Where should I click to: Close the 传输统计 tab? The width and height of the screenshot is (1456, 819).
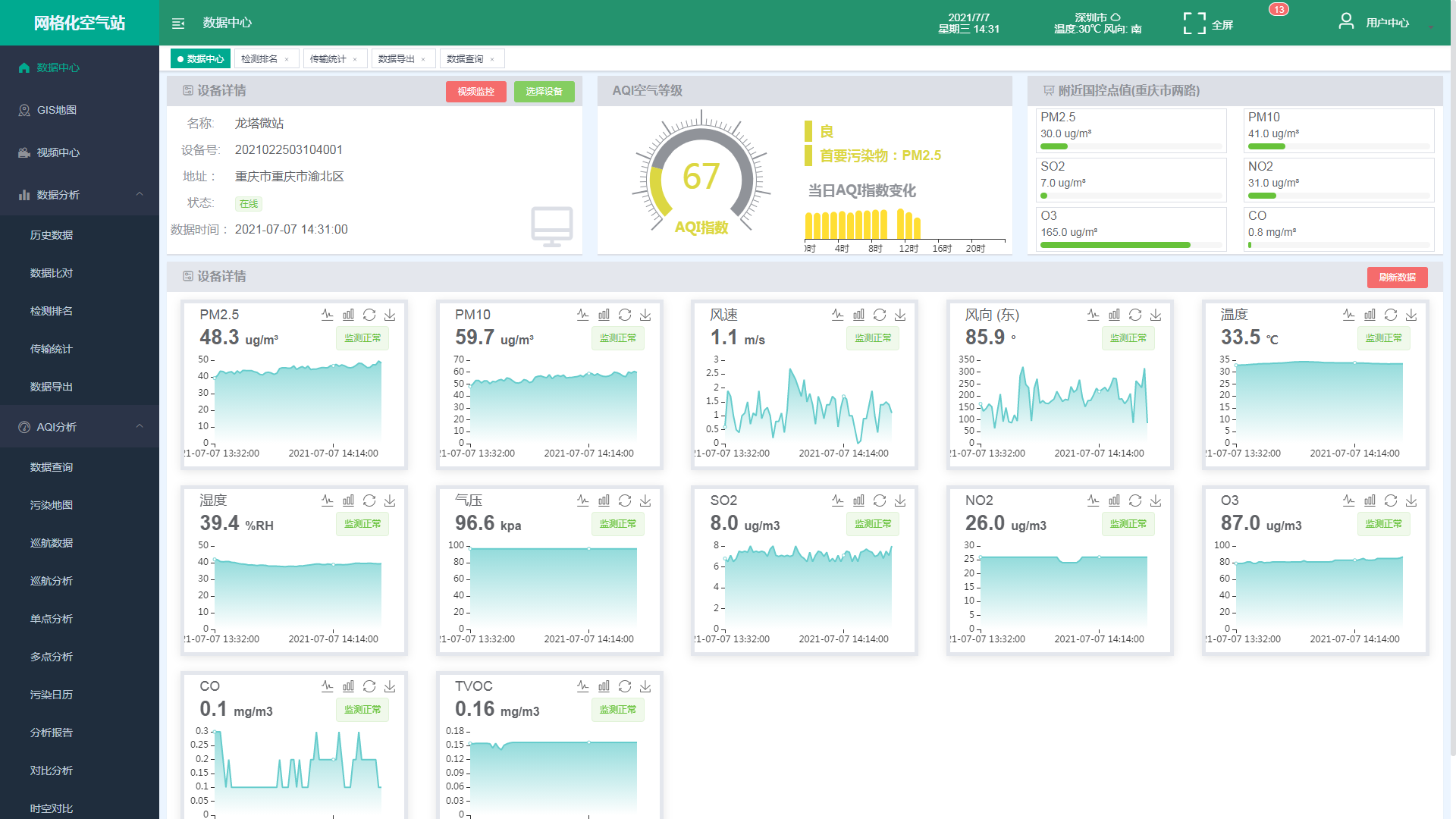355,59
